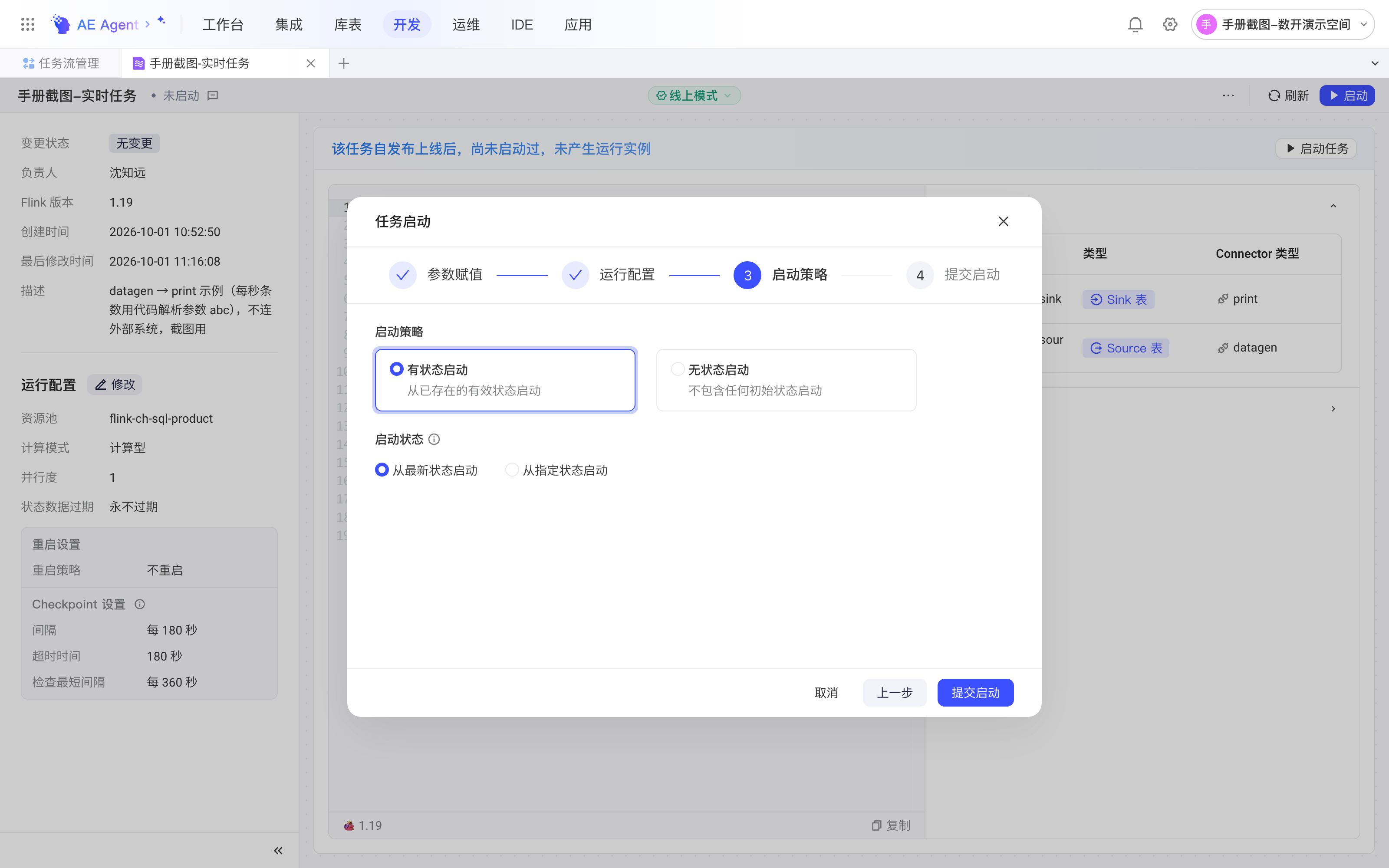Close the 手册截图-实时任务 tab
Screen dimensions: 1389x868
coord(310,63)
